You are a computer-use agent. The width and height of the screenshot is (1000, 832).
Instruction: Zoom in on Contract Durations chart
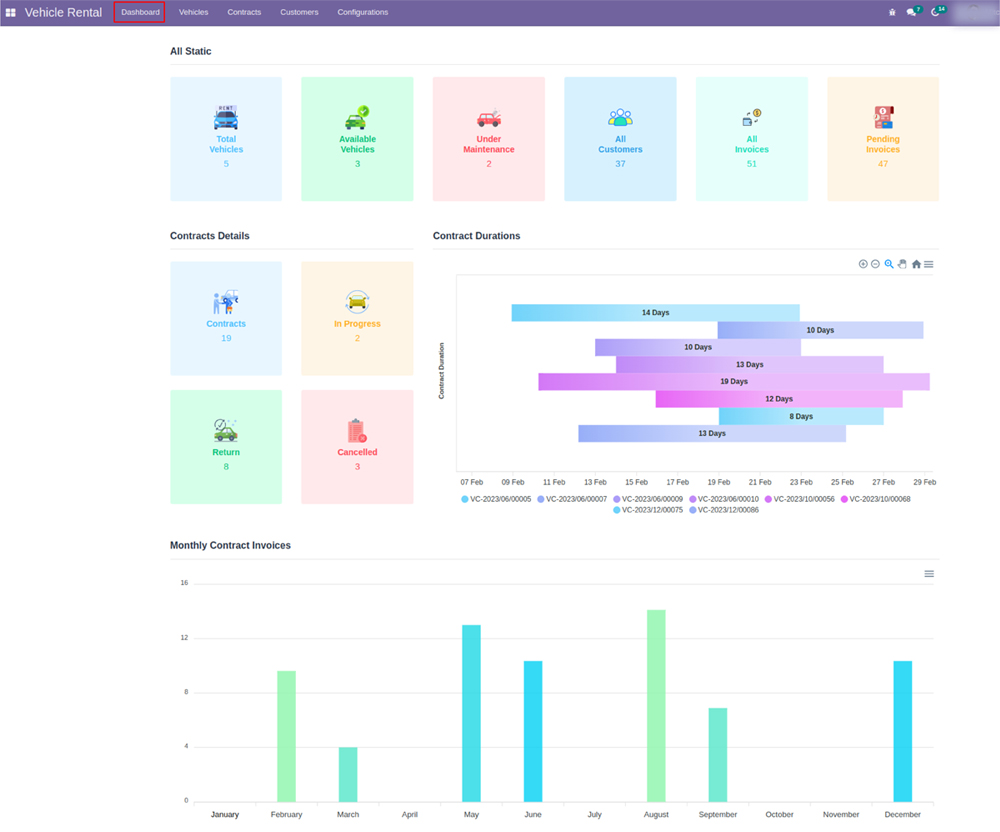pyautogui.click(x=863, y=264)
